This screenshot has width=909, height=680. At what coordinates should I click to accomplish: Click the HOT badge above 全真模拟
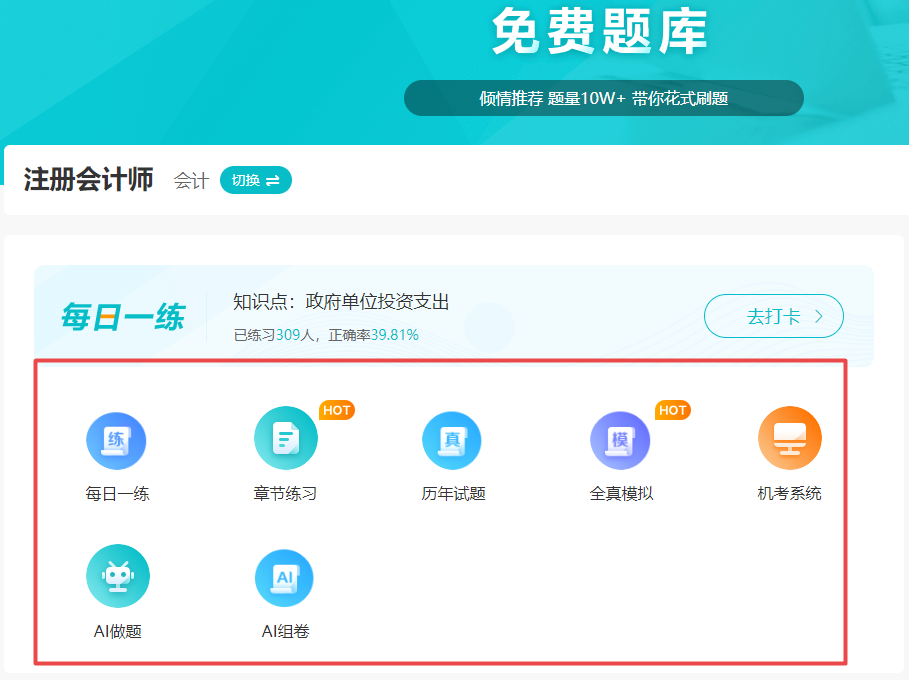(x=673, y=410)
